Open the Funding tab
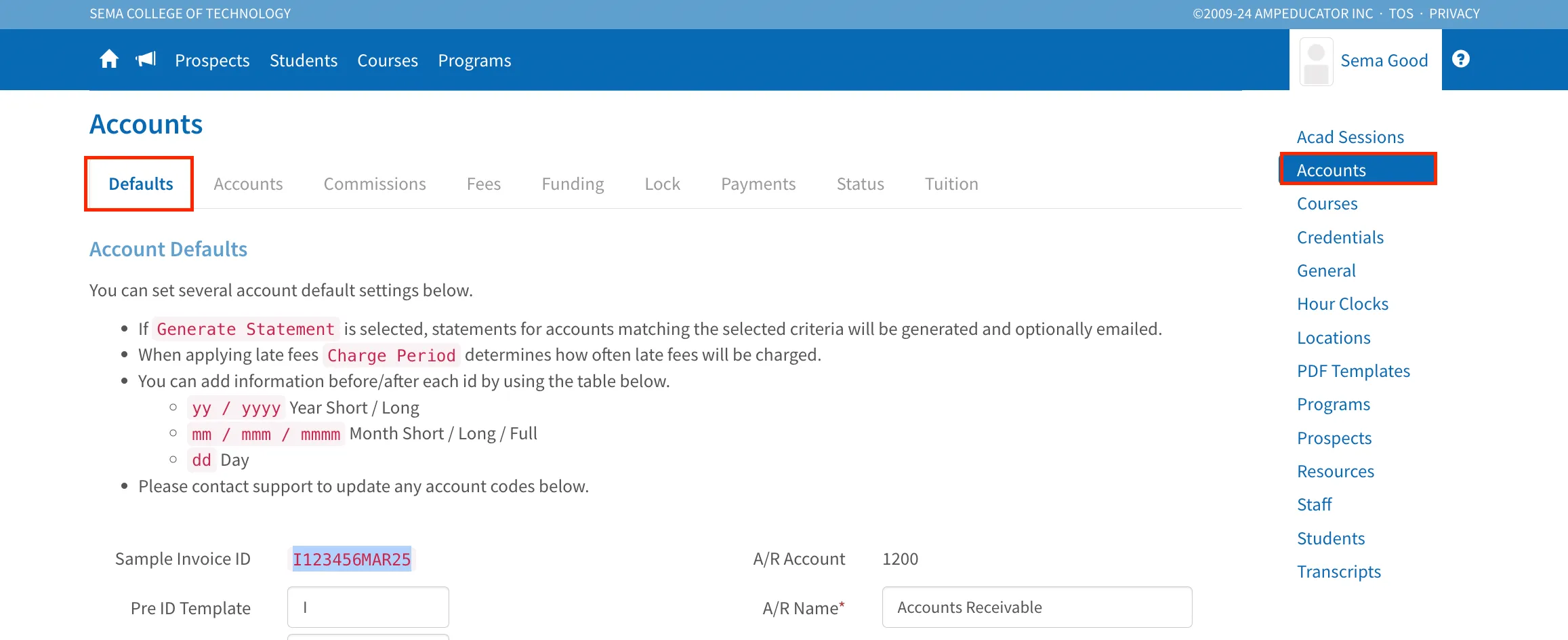 pos(573,184)
